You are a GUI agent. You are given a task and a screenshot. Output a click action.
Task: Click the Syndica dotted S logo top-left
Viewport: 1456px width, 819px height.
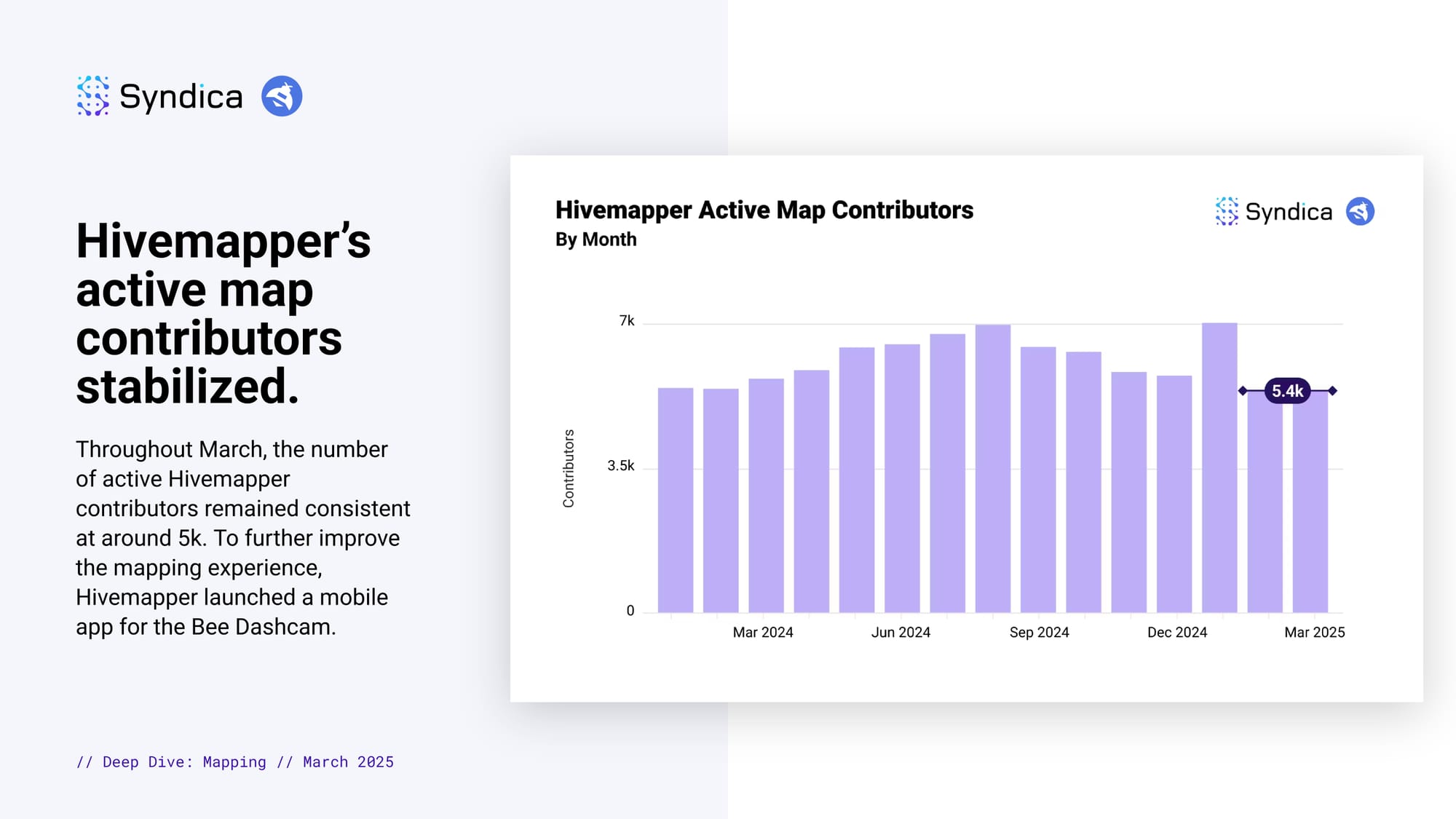(x=92, y=96)
